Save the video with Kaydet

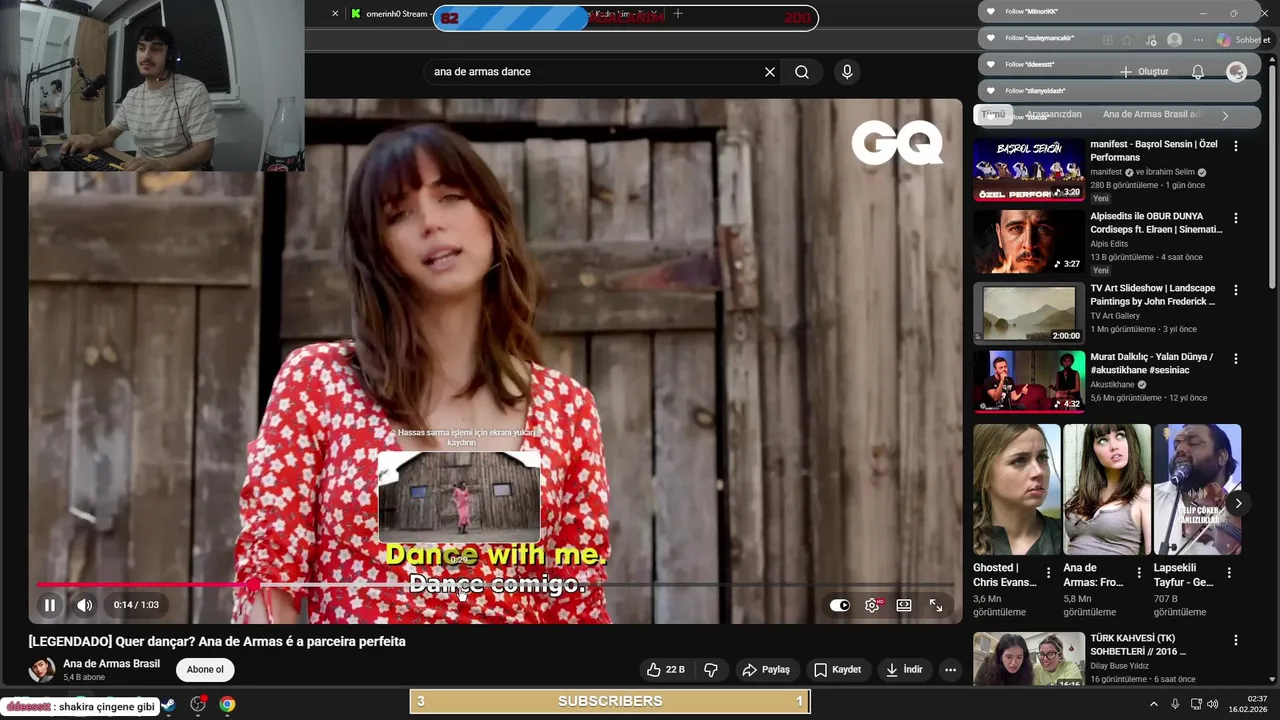pos(837,670)
